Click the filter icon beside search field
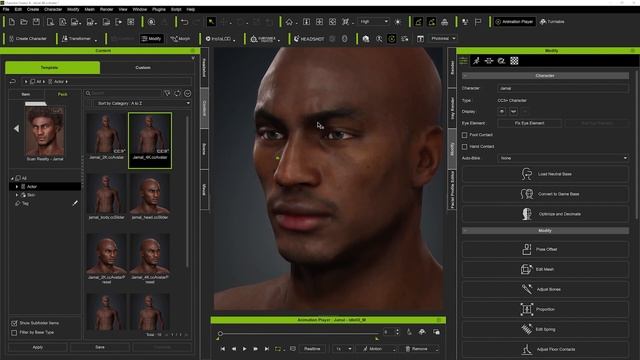The image size is (640, 360). click(167, 93)
